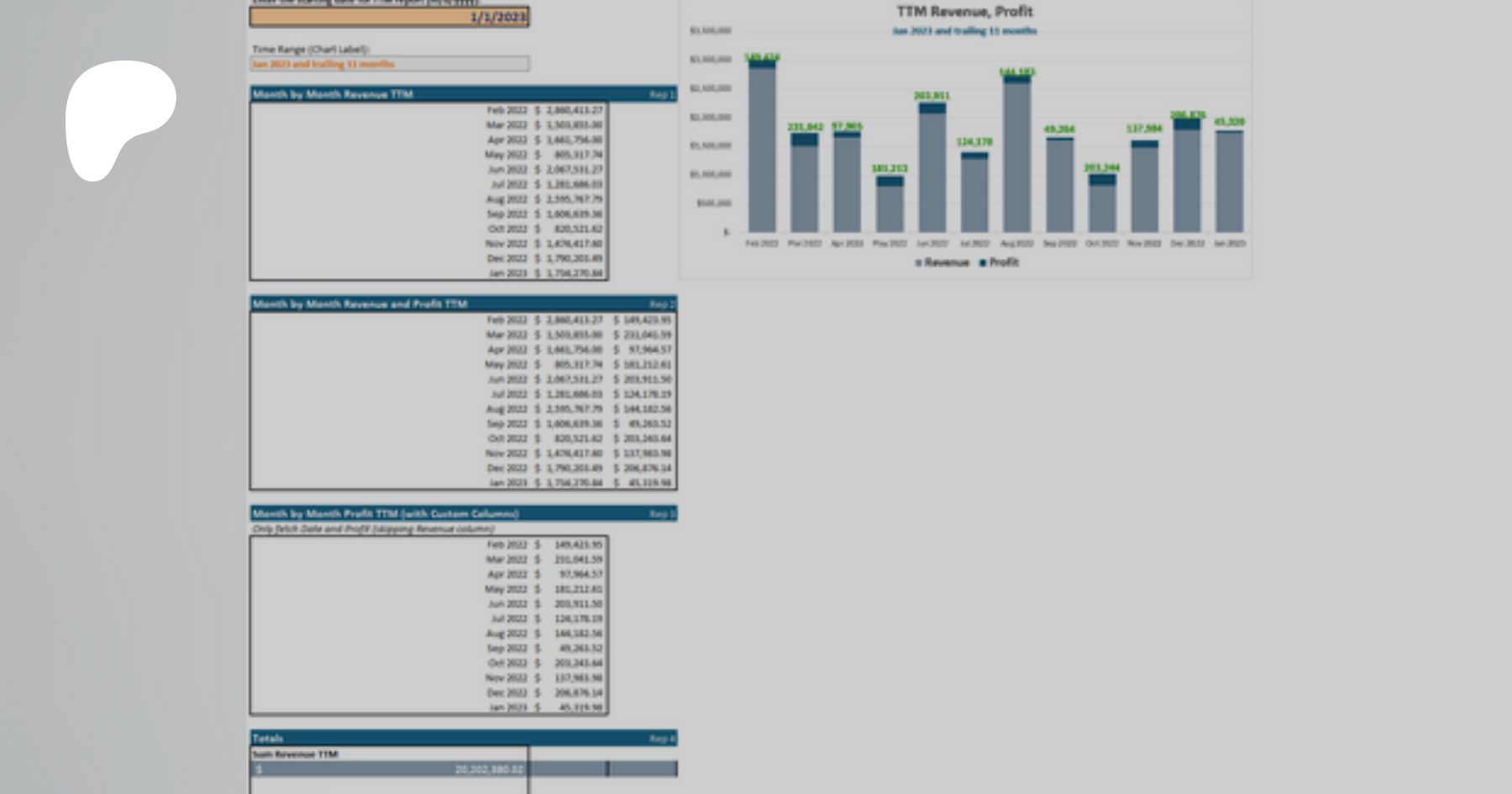Select Jan 2023 profit cell in second table
This screenshot has width=1512, height=794.
point(646,483)
